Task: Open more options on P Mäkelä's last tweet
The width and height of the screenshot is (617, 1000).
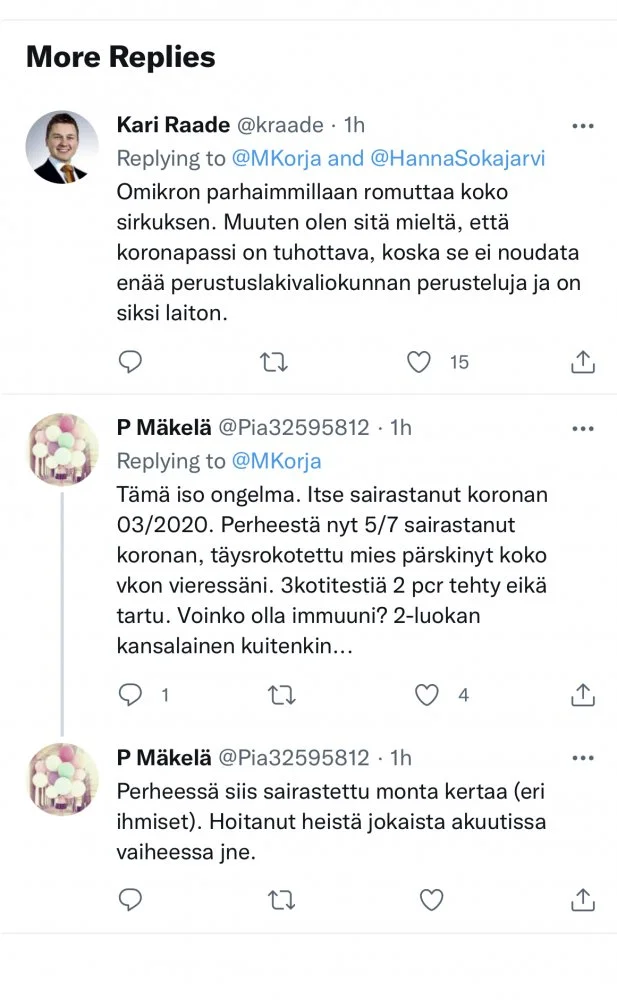Action: 582,757
